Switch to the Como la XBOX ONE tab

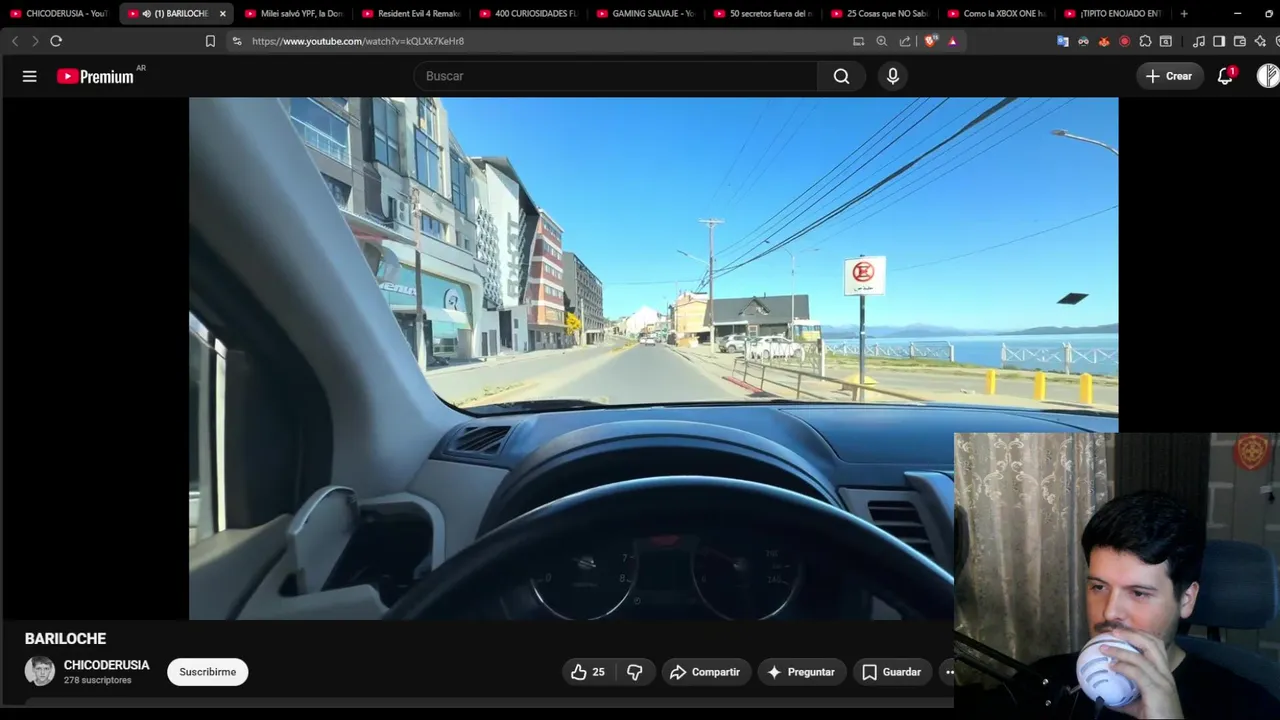click(996, 14)
